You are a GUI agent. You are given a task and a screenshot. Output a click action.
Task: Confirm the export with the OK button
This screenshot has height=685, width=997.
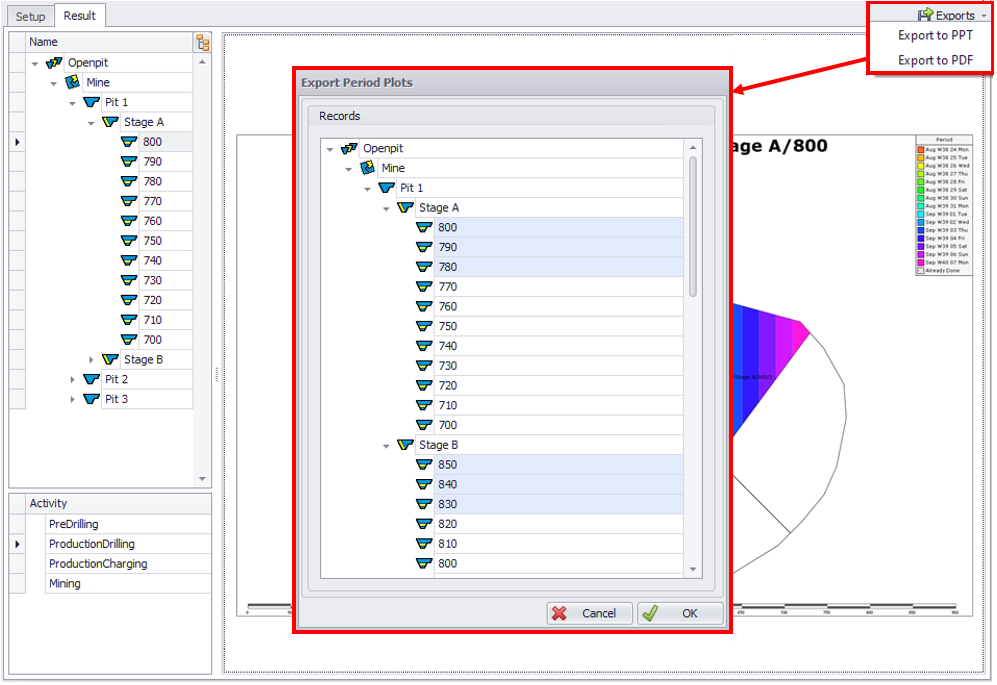[x=680, y=613]
